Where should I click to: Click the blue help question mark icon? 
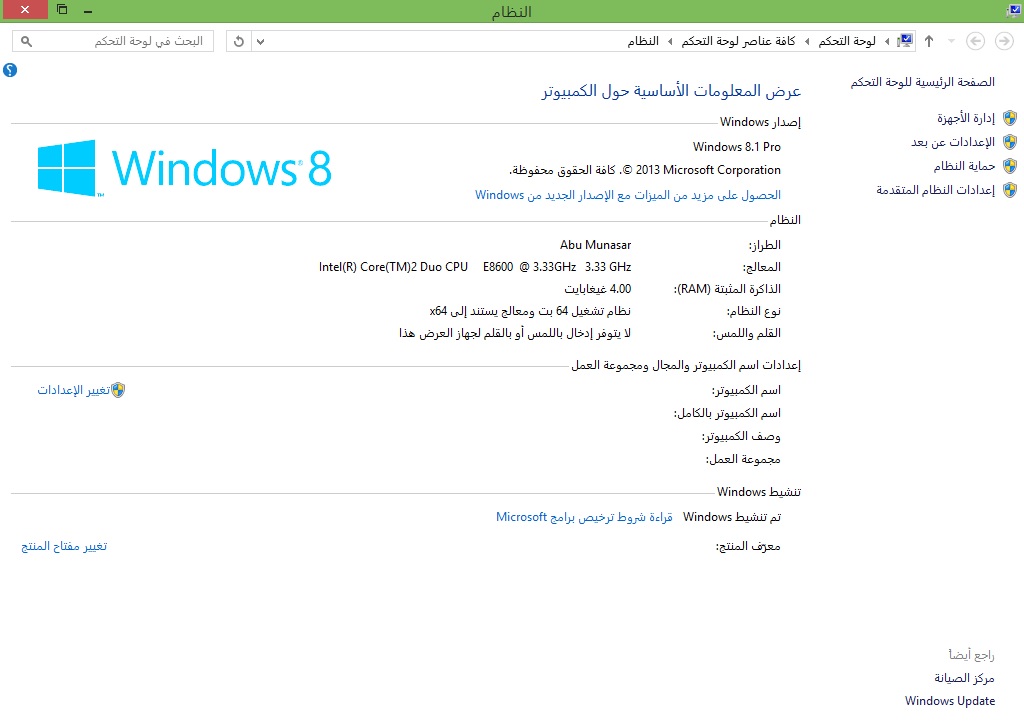click(x=10, y=70)
